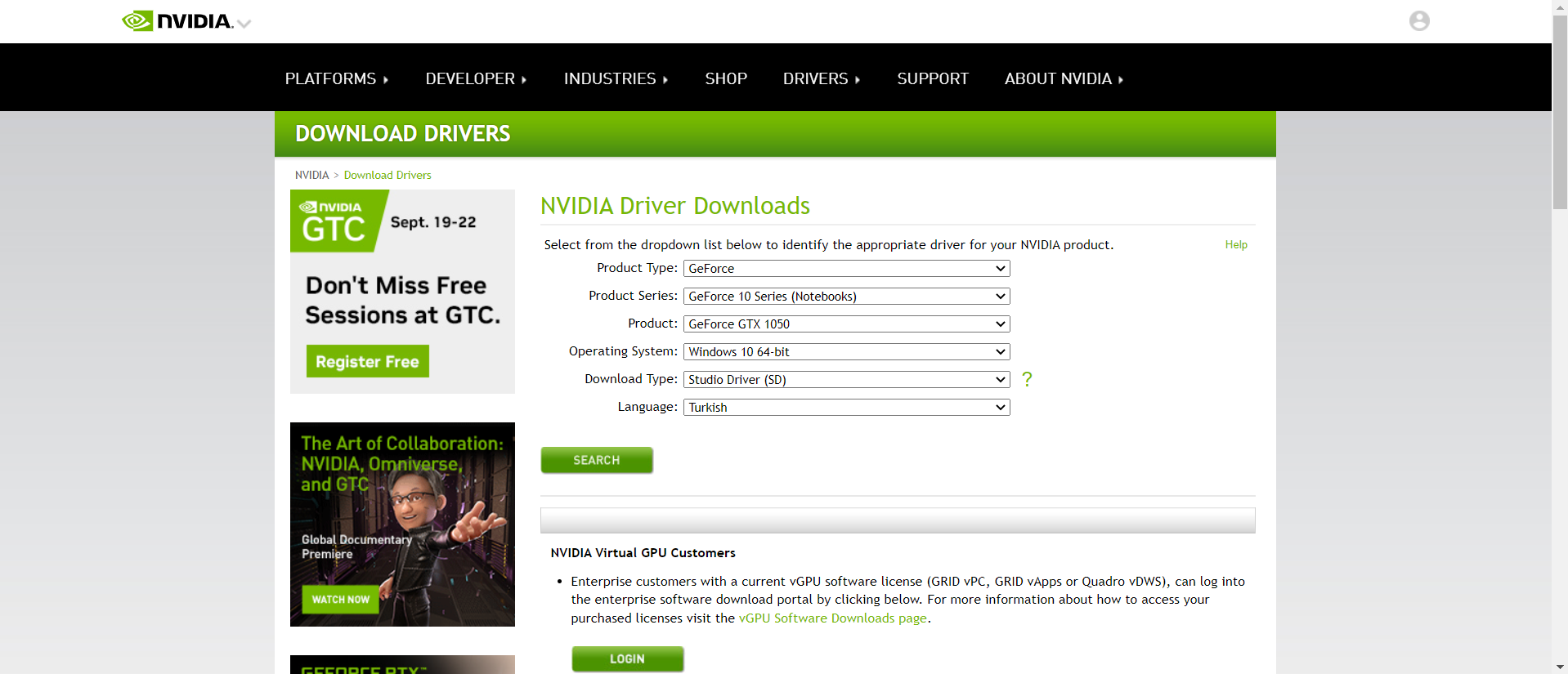Click the scrollbar up arrow

point(1560,7)
